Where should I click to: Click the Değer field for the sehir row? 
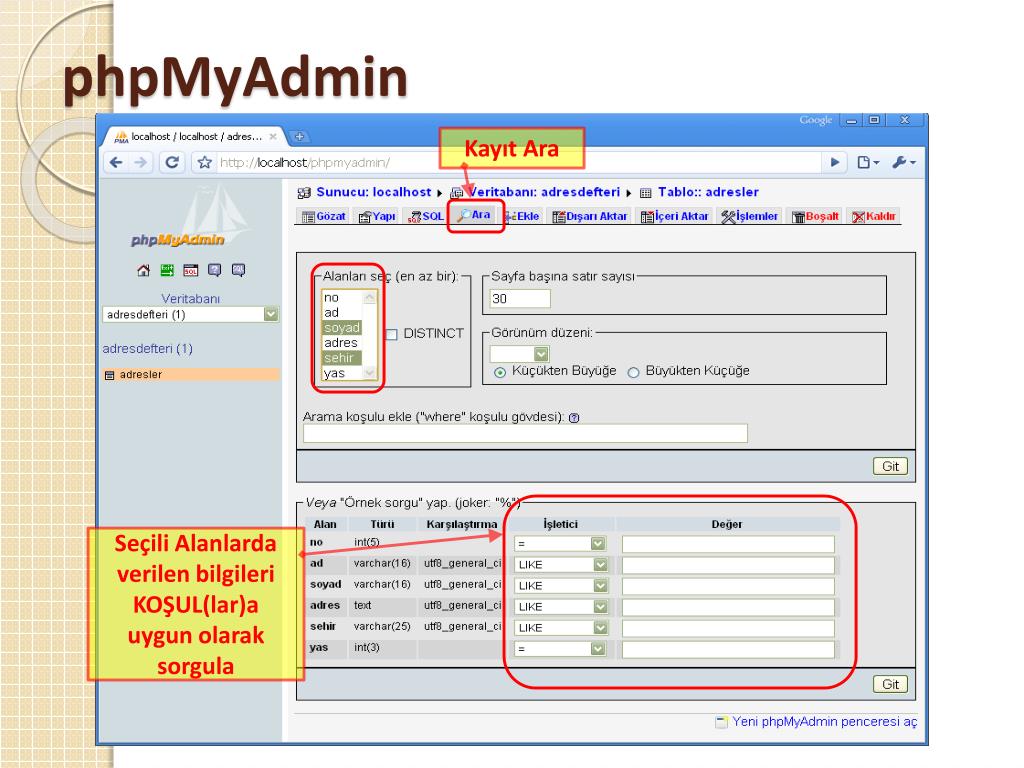click(x=728, y=628)
